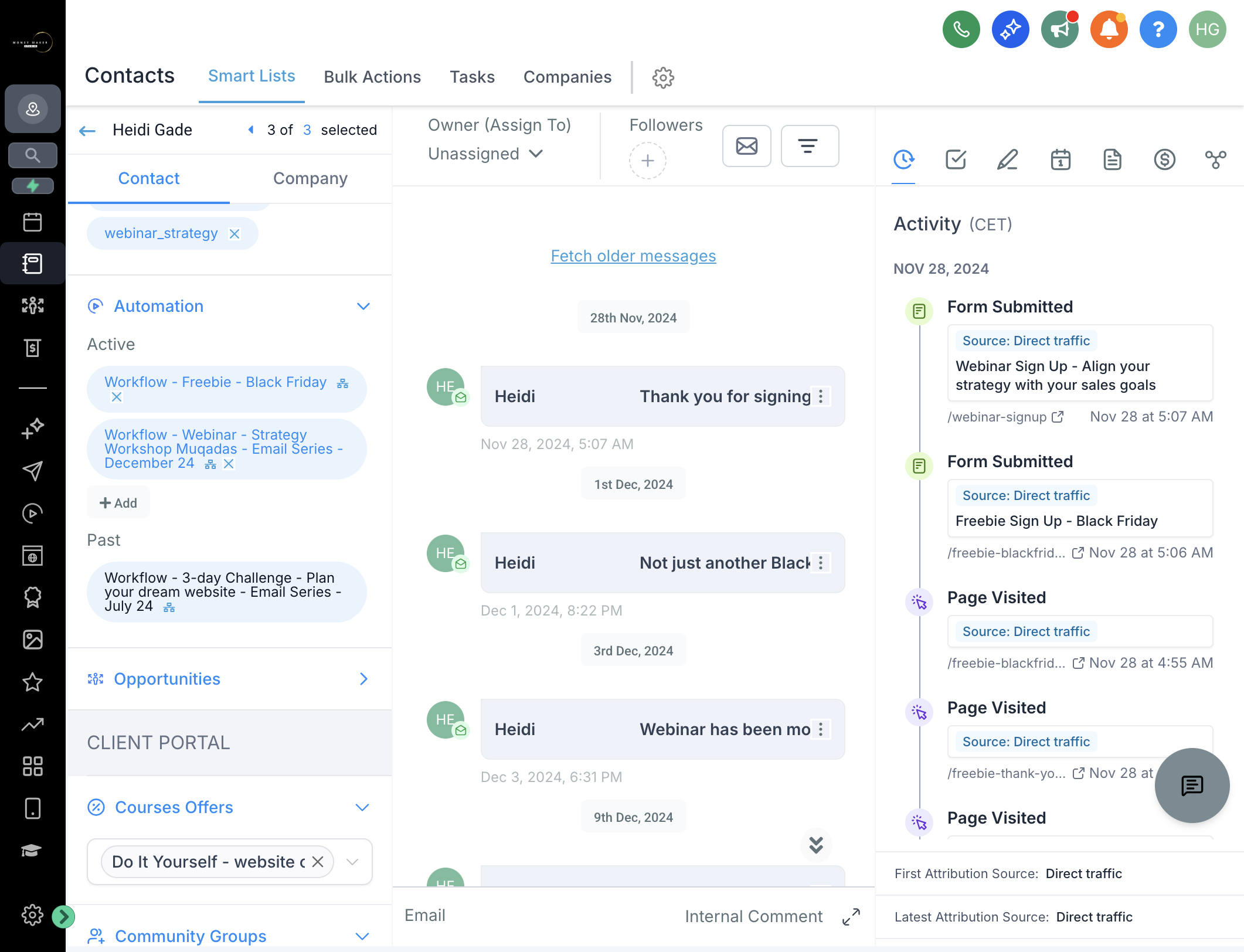The image size is (1244, 952).
Task: Remove the webinar_strategy tag
Action: click(234, 234)
